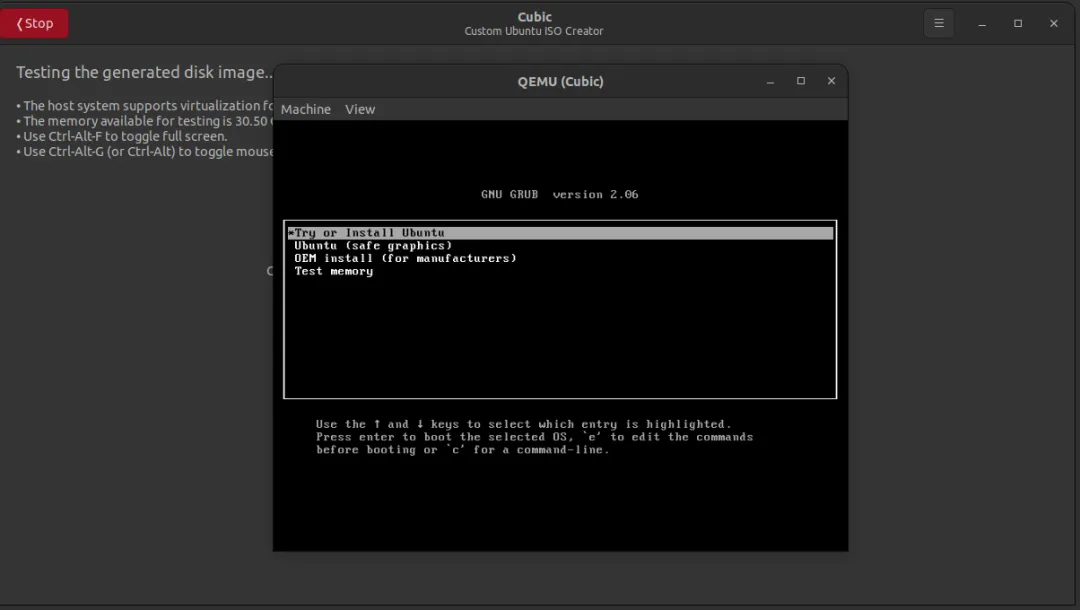Minimize the Cubic main window
Viewport: 1080px width, 610px height.
coord(982,23)
